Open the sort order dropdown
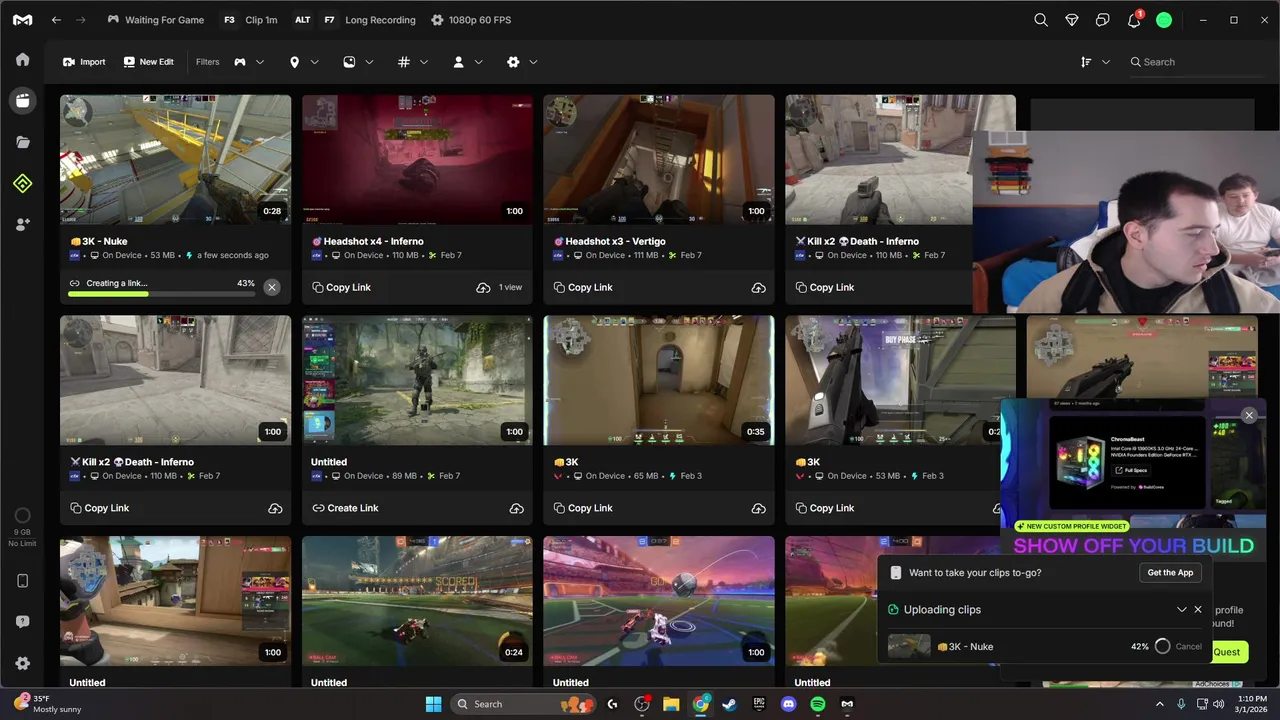 click(x=1095, y=62)
